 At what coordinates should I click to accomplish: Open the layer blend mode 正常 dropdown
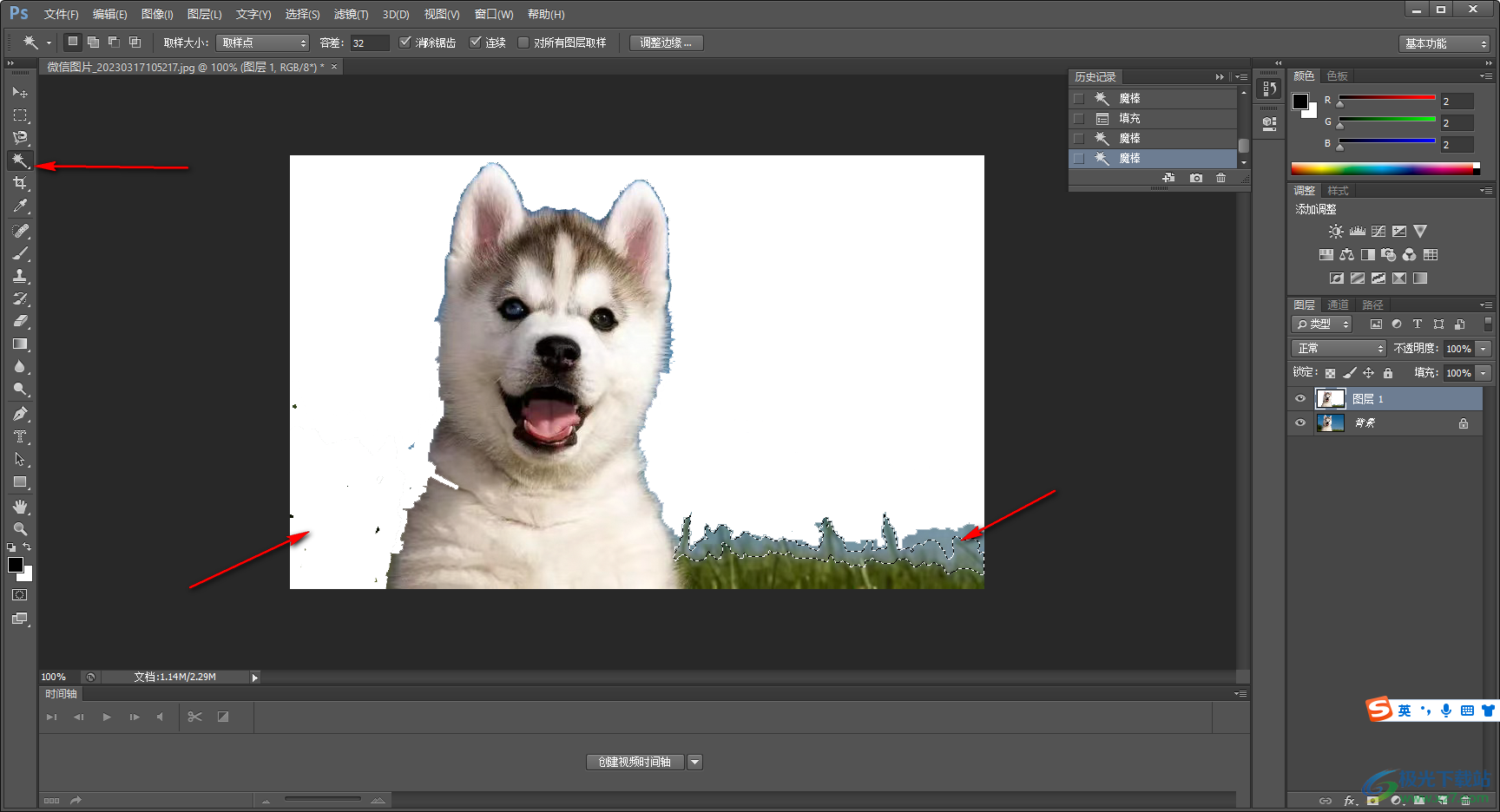click(1339, 348)
